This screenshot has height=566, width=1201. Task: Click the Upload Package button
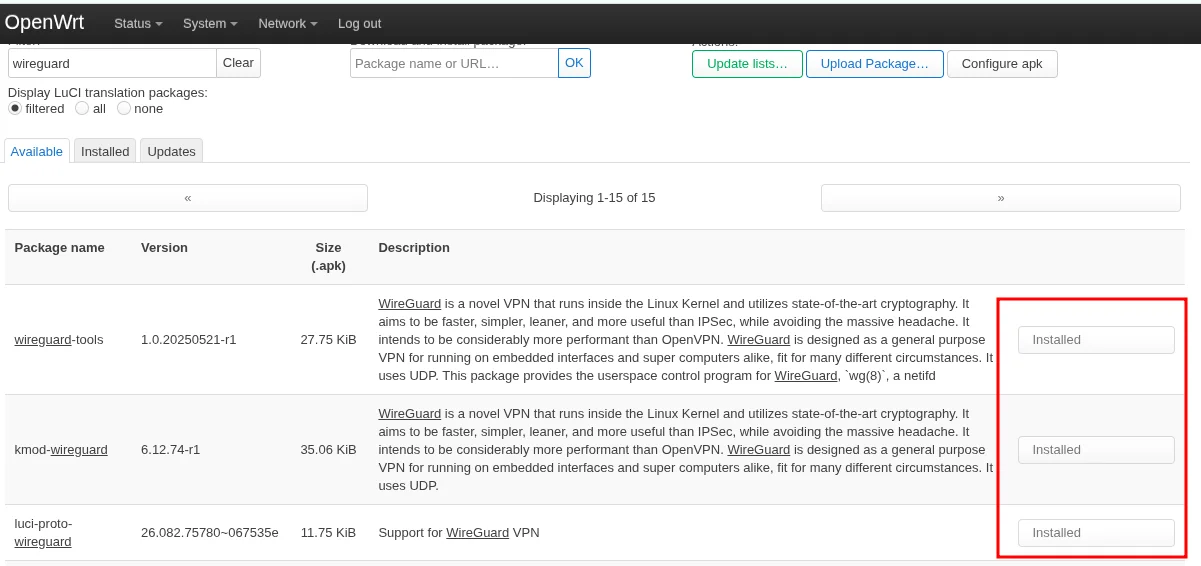(x=875, y=64)
